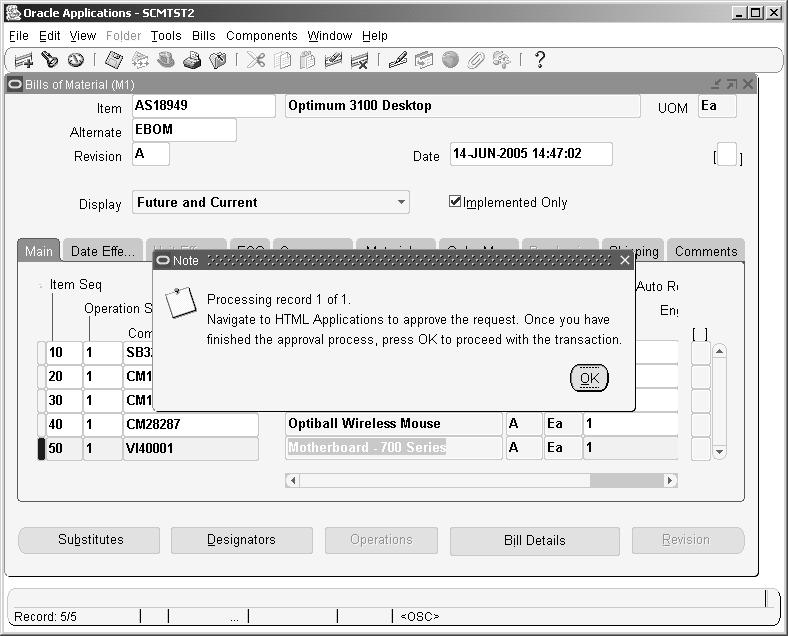Click the Show Navigator toolbar icon
Viewport: 788px width, 636px height.
point(76,60)
